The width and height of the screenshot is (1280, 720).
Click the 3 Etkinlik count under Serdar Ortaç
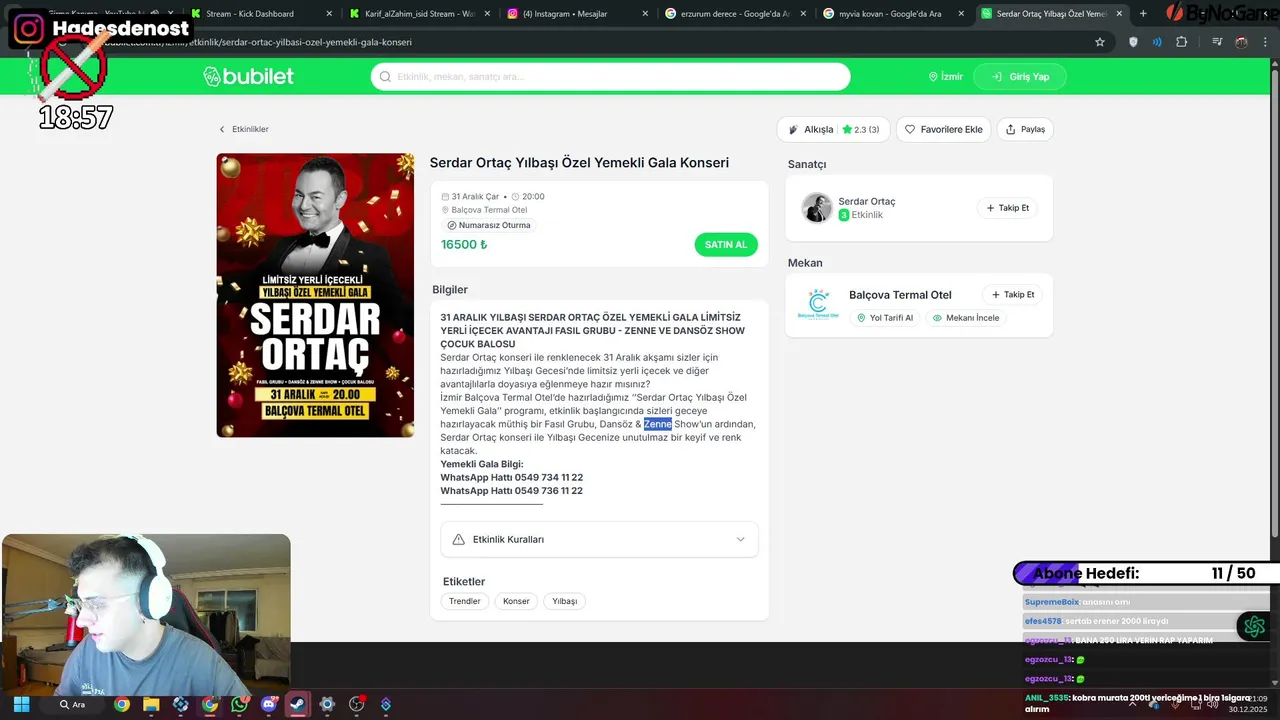point(861,215)
